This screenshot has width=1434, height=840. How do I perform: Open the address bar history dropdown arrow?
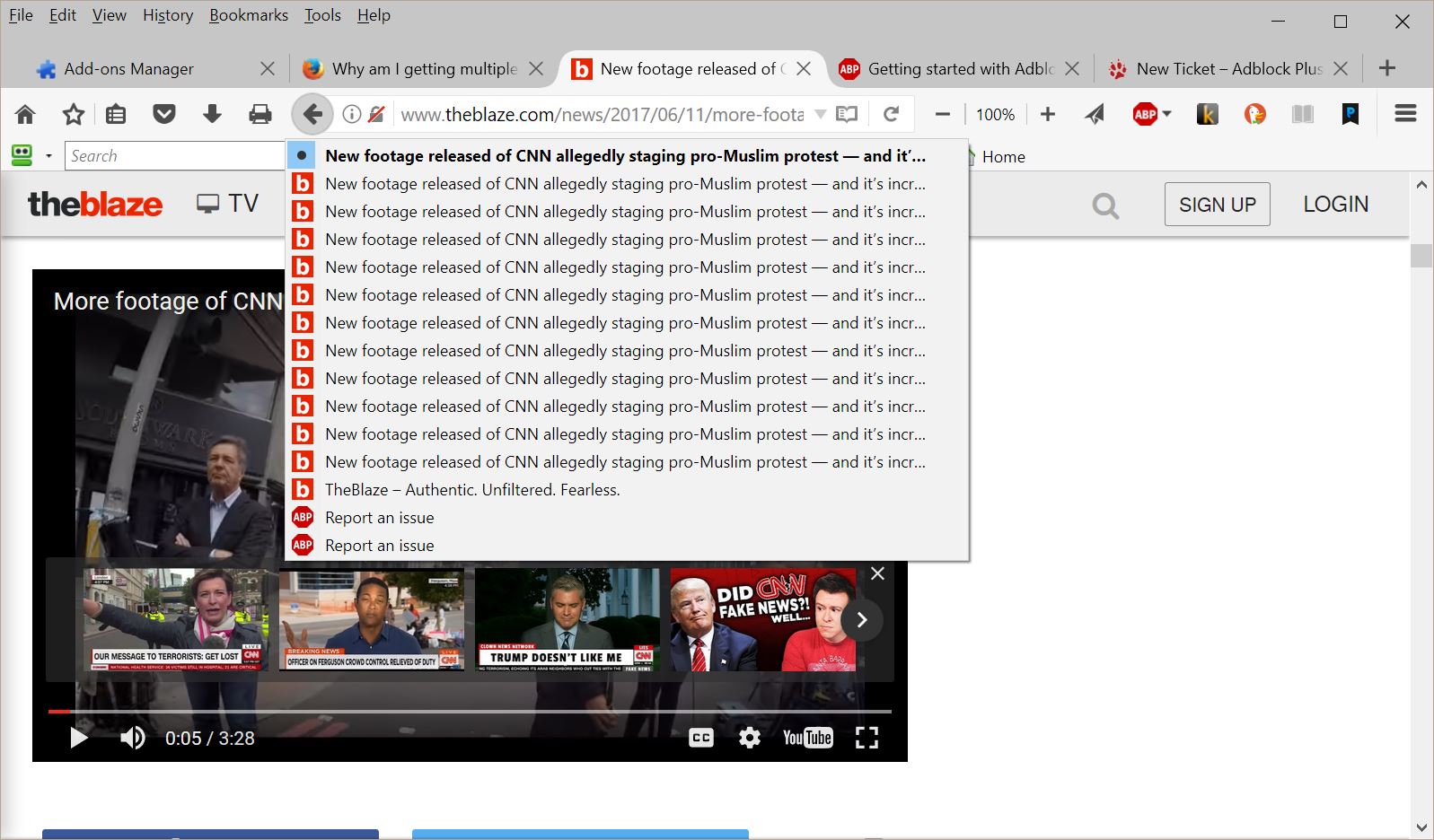point(820,114)
